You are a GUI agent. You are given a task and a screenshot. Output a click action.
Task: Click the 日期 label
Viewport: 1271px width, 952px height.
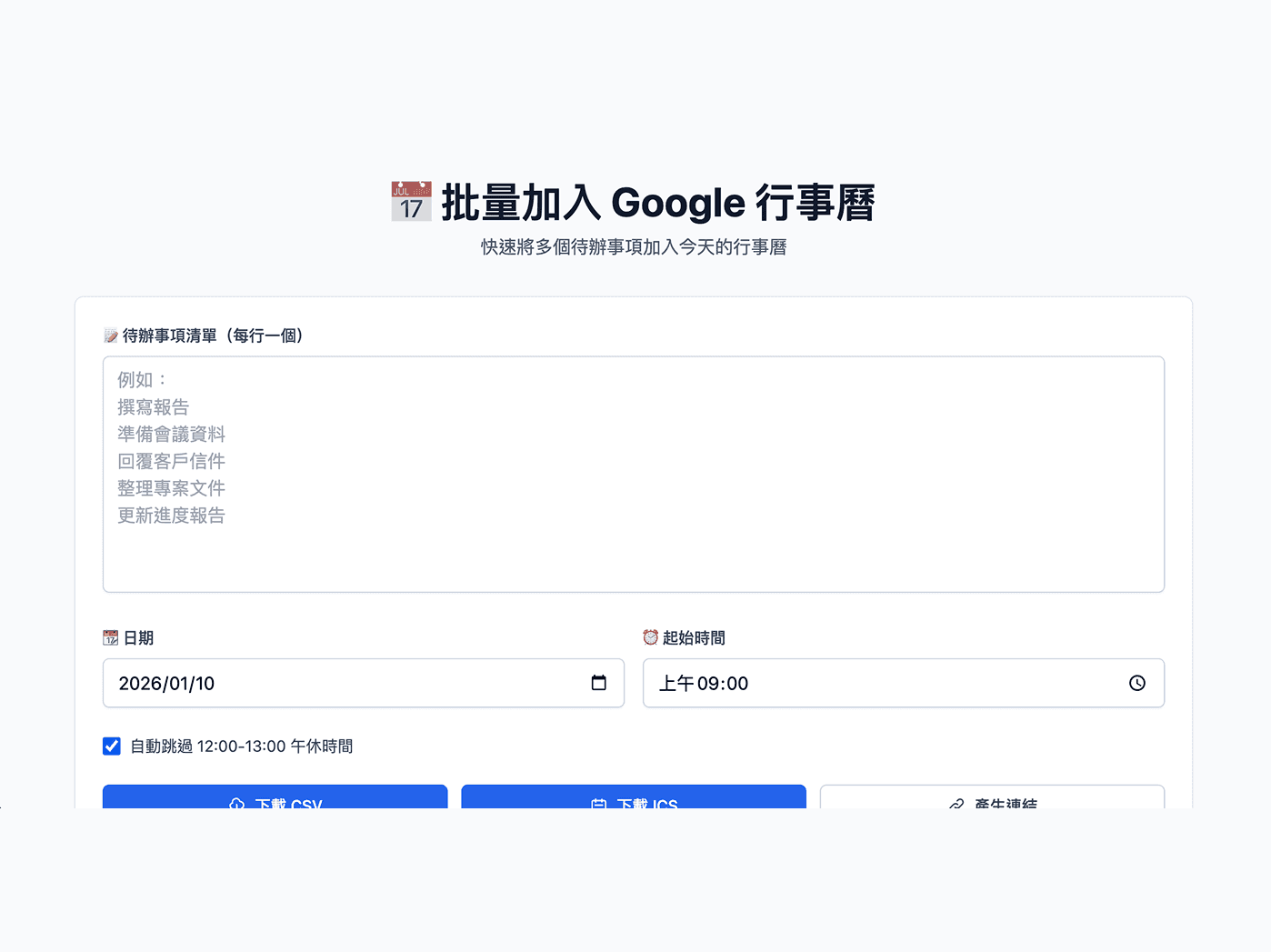click(138, 638)
